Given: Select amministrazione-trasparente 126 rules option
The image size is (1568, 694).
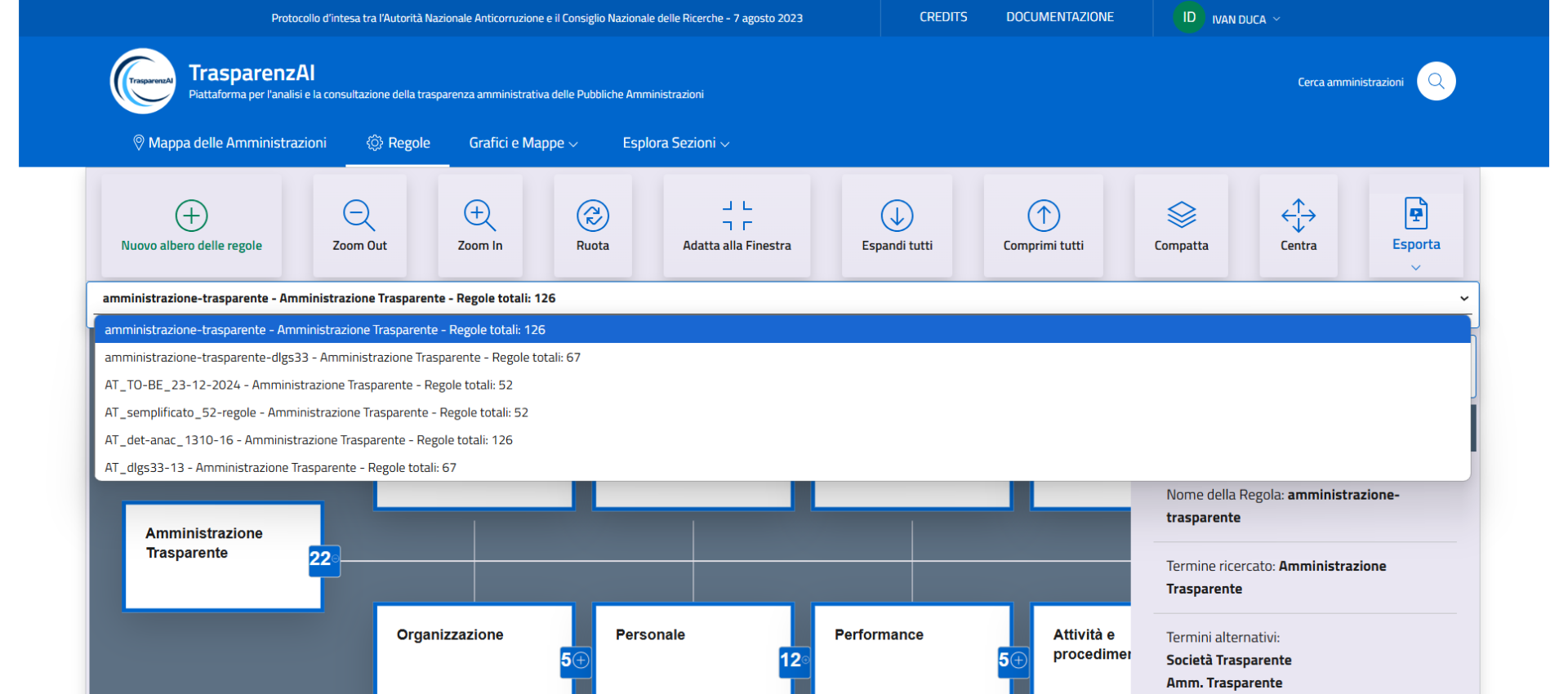Looking at the screenshot, I should [782, 330].
